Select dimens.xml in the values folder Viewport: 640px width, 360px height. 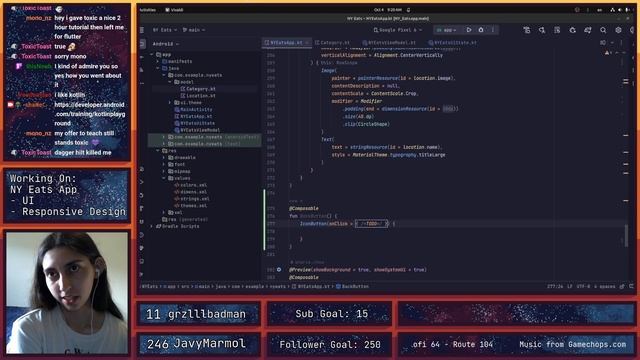pos(191,192)
